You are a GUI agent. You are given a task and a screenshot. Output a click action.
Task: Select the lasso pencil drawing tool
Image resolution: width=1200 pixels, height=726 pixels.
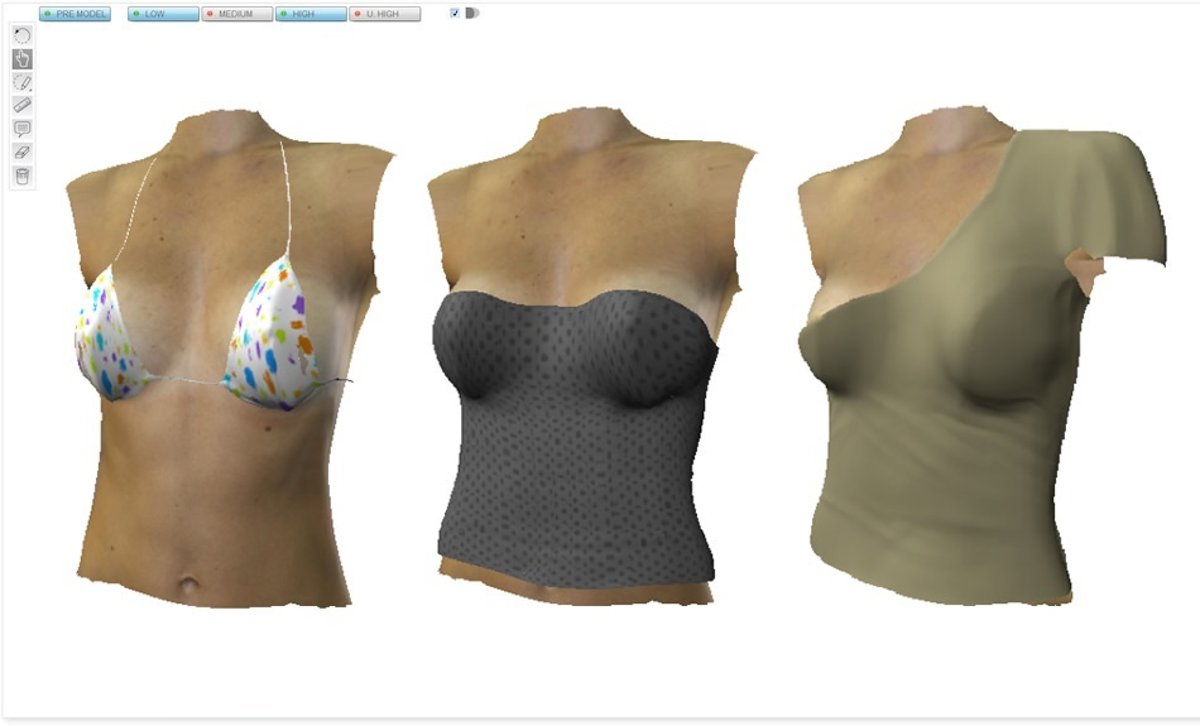click(22, 82)
